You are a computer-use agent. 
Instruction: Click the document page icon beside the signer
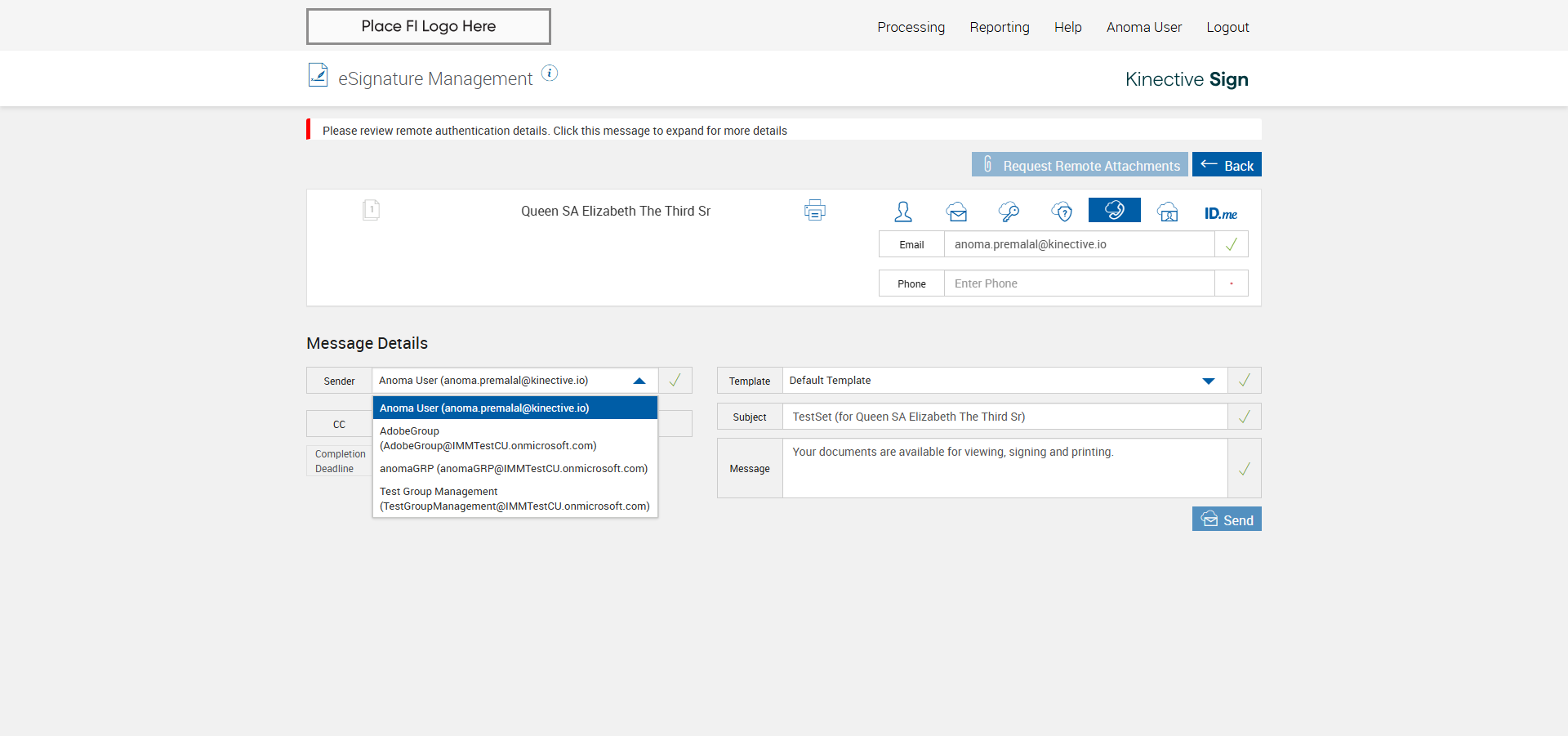coord(371,210)
